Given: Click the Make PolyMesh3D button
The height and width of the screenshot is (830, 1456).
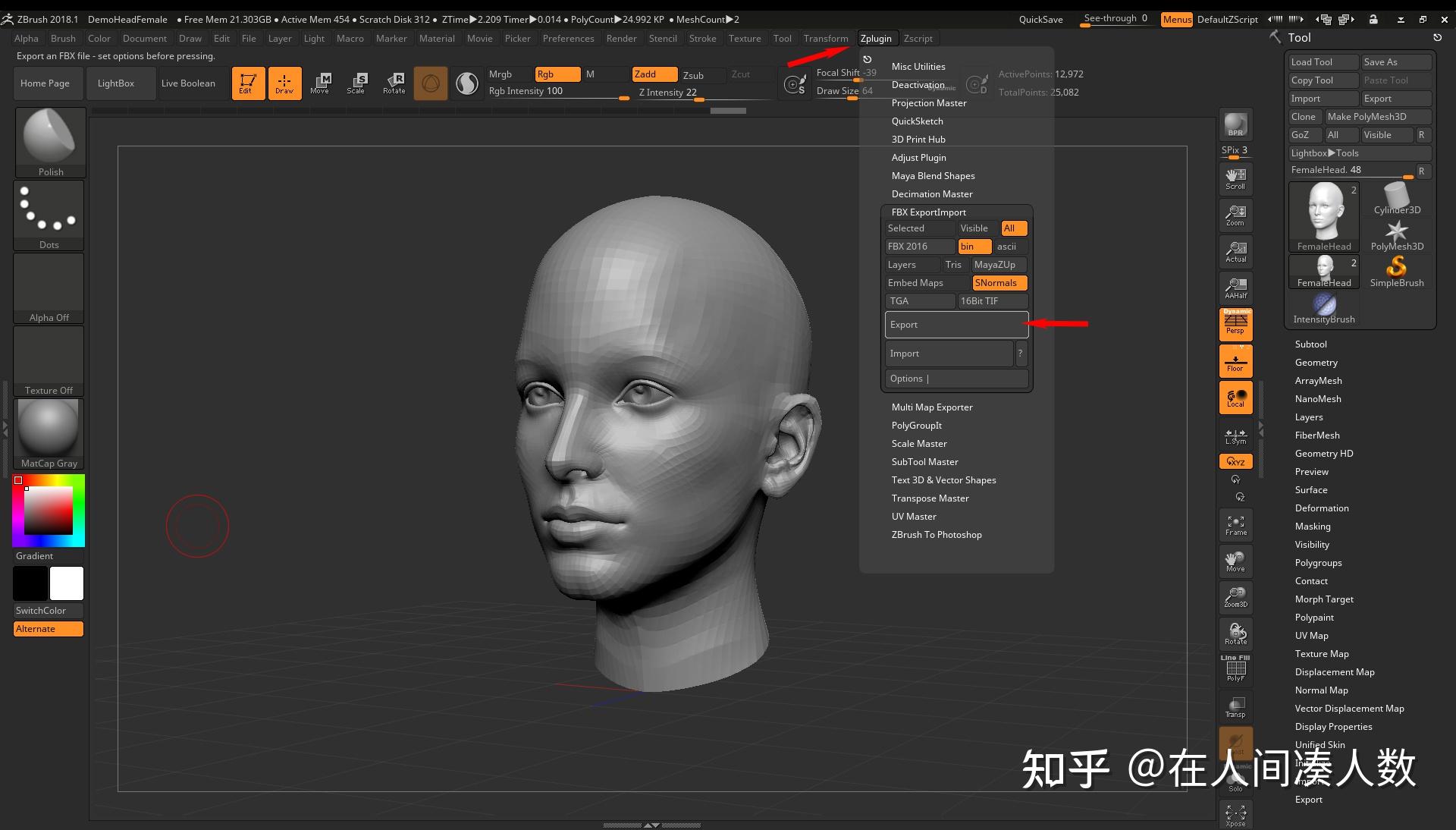Looking at the screenshot, I should coord(1378,116).
